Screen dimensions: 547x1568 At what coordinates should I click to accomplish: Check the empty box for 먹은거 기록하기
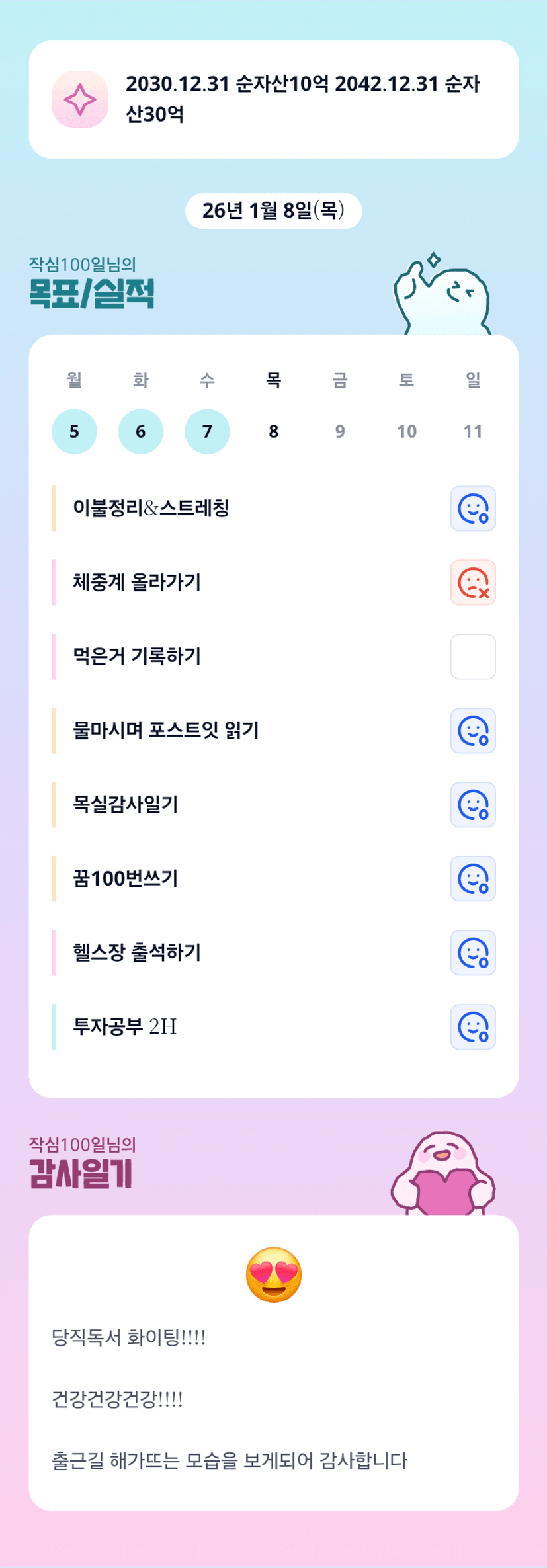point(473,657)
